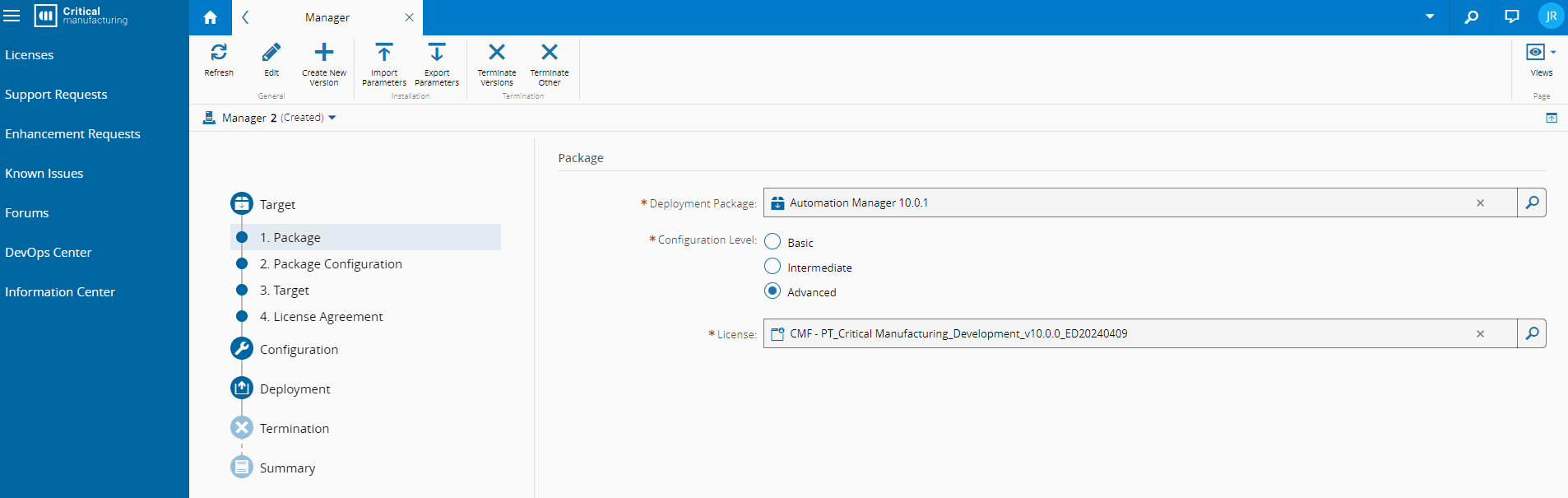Image resolution: width=1568 pixels, height=498 pixels.
Task: Select the Intermediate configuration level
Action: (772, 267)
